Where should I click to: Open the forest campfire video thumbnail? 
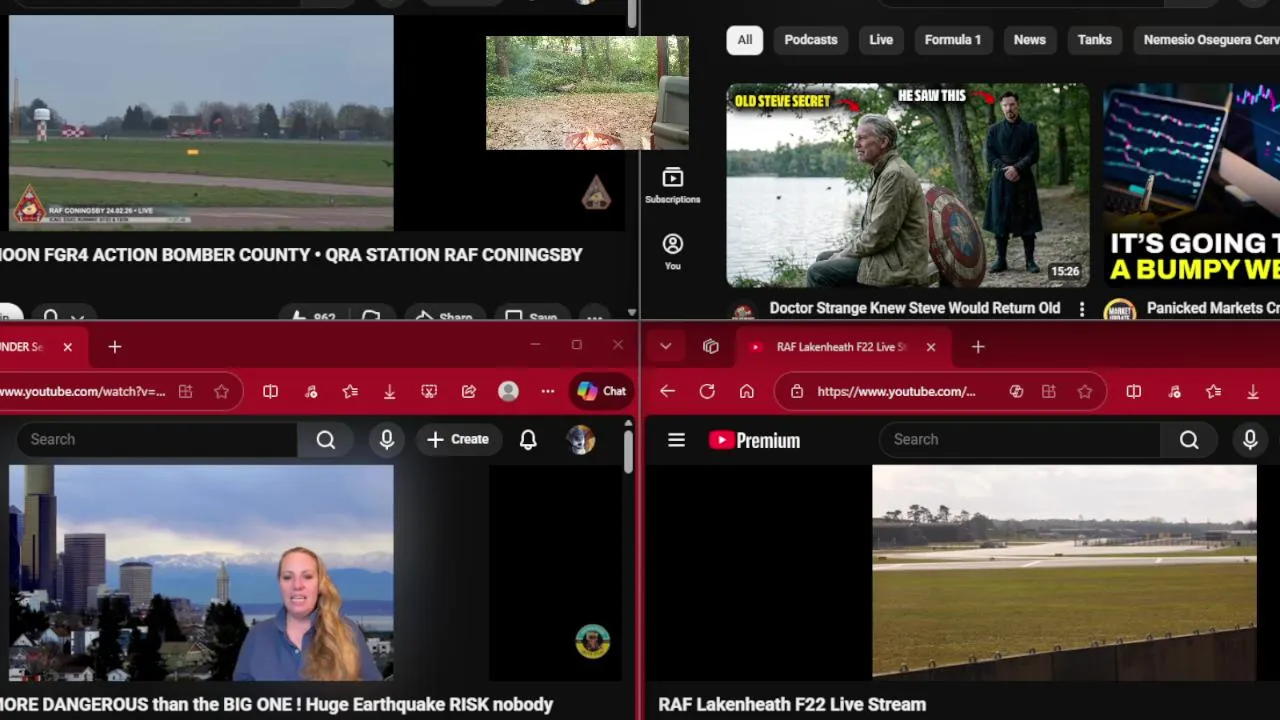pyautogui.click(x=587, y=93)
